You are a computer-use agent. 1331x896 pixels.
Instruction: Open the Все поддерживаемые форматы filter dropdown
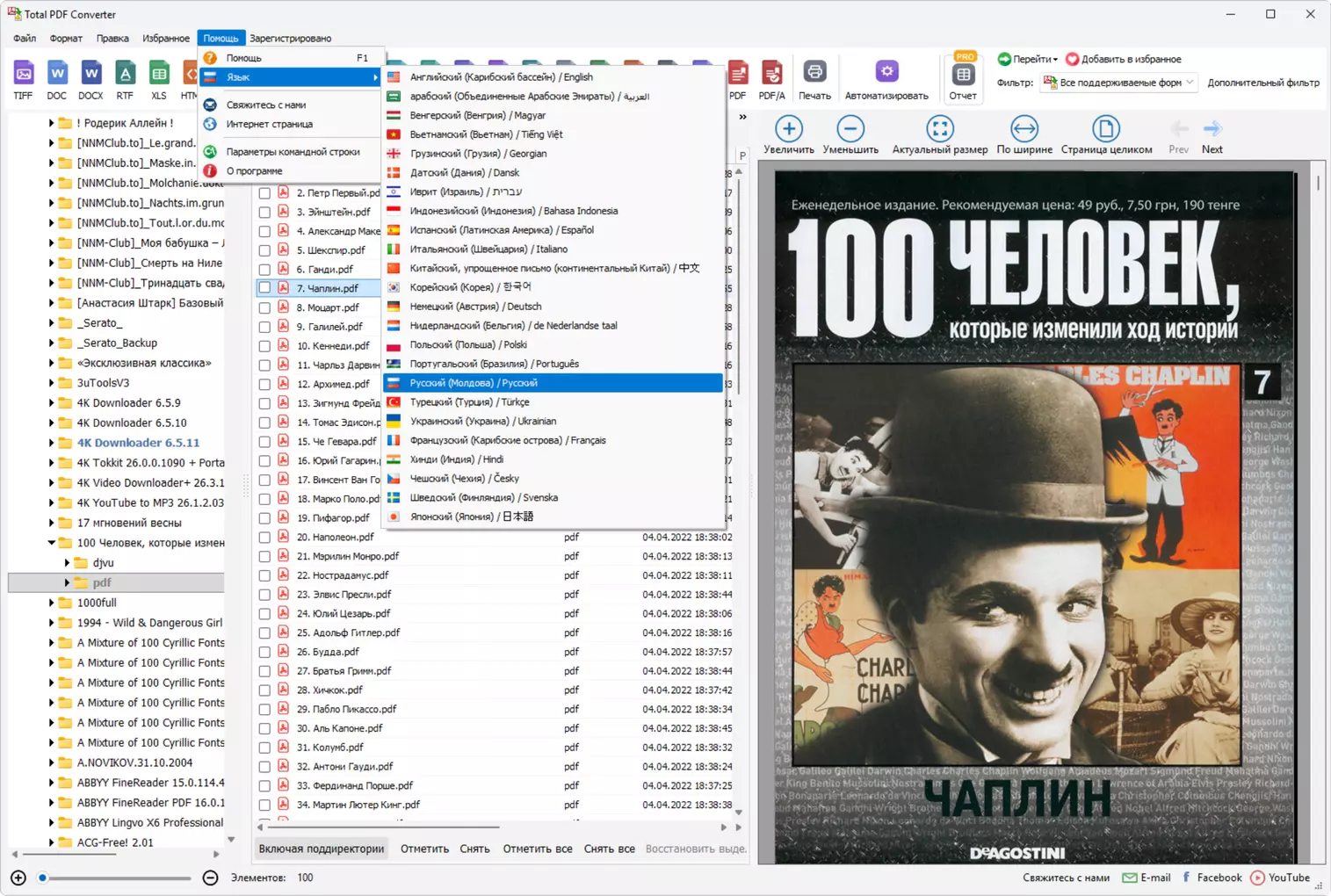pos(1118,83)
